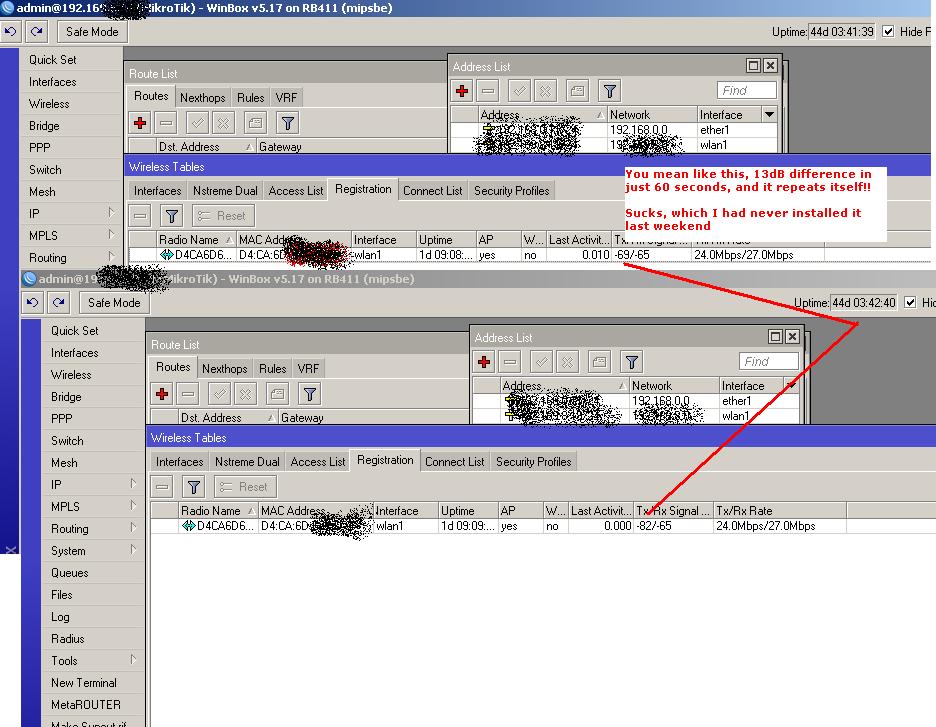This screenshot has height=727, width=936.
Task: Switch to Nstreme Dual tab in lower Wireless Tables
Action: [247, 461]
